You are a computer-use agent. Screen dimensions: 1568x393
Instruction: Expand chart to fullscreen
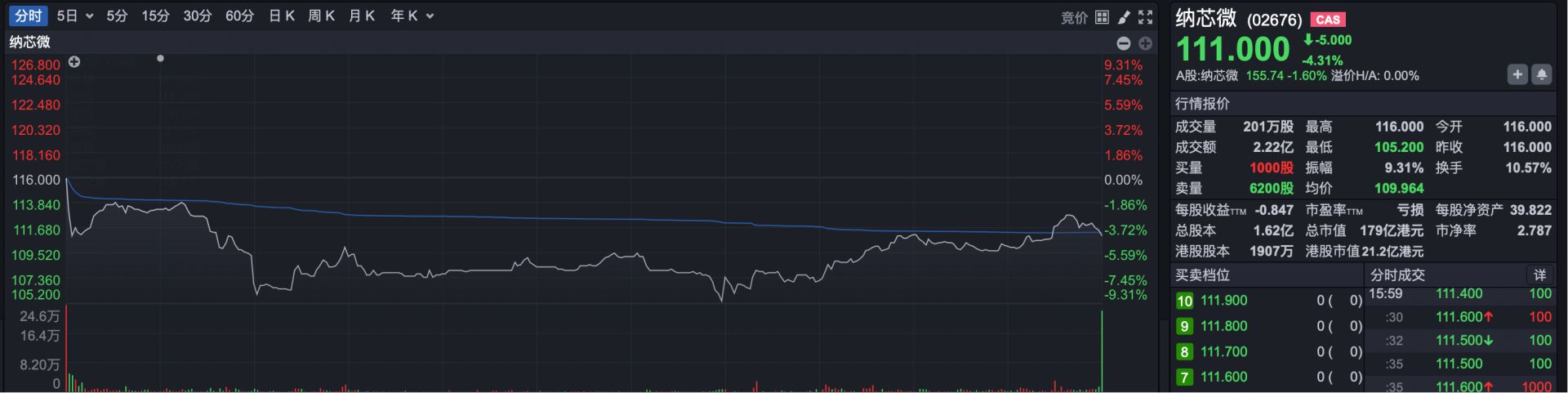[1146, 16]
